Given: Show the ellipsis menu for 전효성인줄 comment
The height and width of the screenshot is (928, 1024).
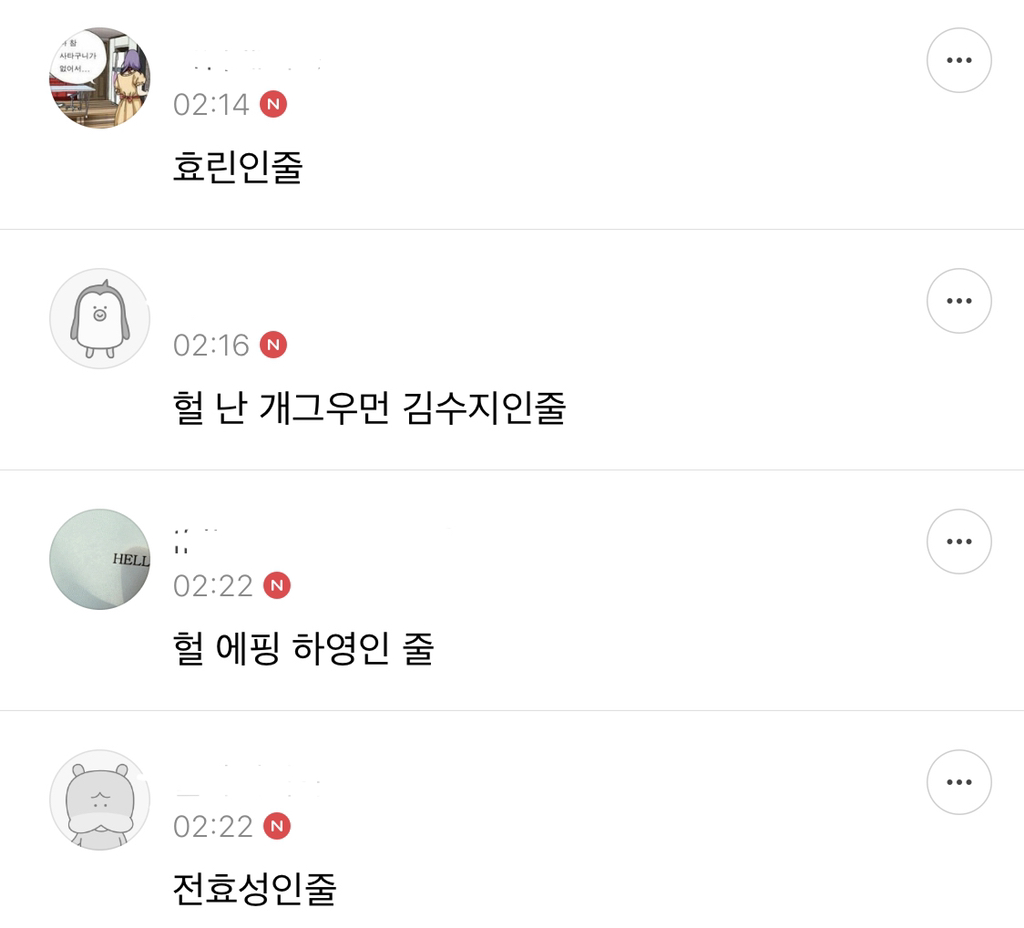Looking at the screenshot, I should (x=958, y=782).
